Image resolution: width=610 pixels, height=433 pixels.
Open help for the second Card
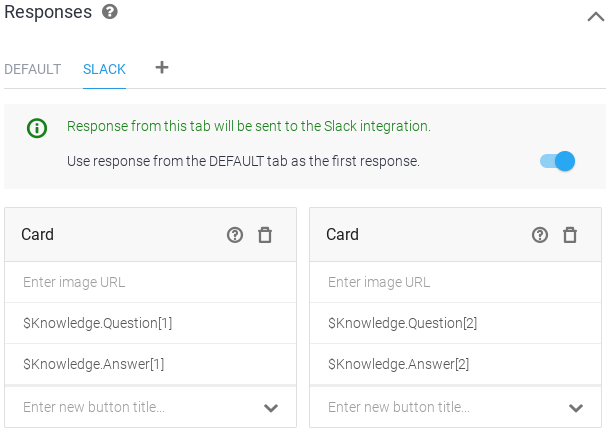[540, 235]
